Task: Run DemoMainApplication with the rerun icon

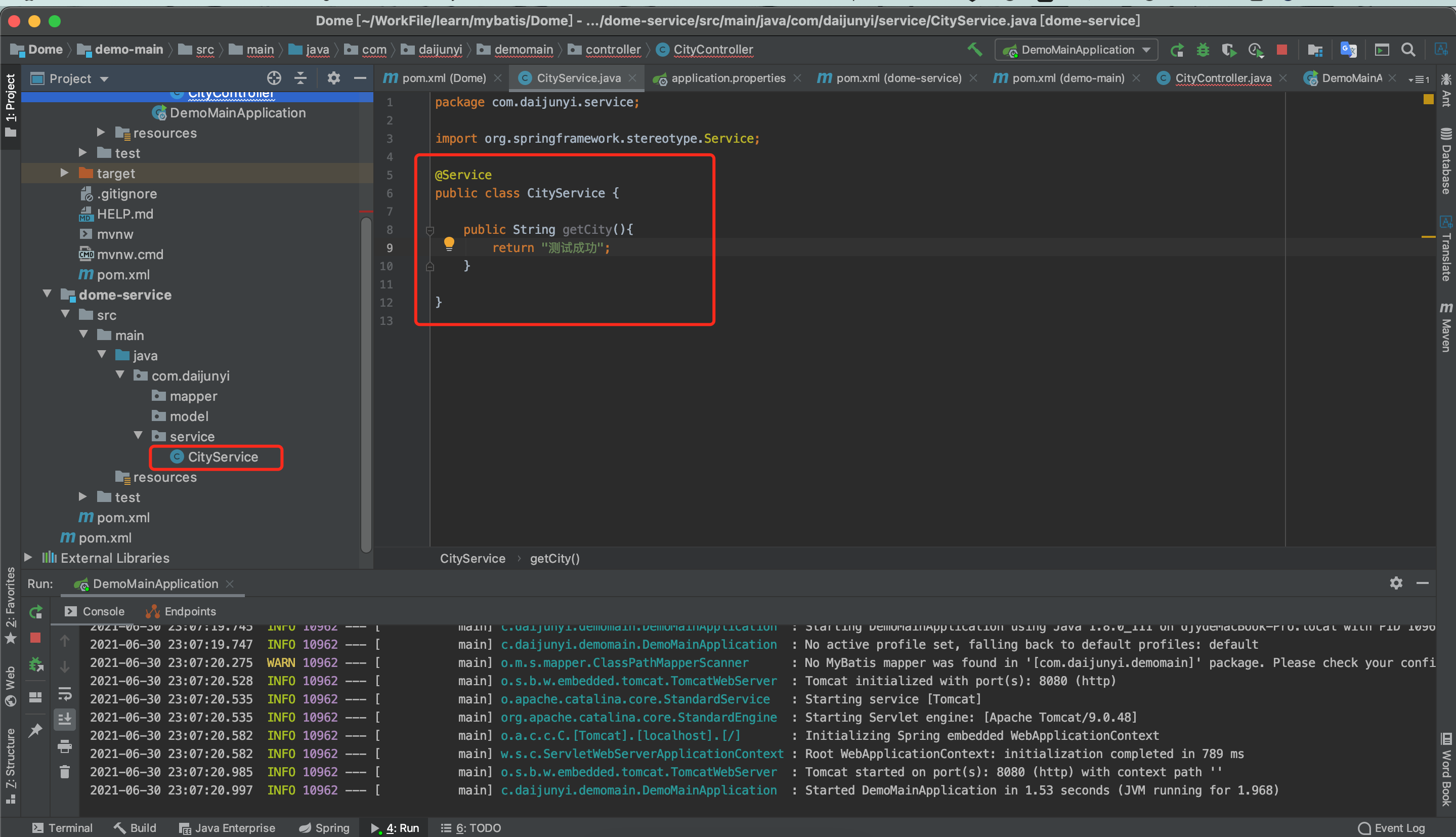Action: (1177, 50)
